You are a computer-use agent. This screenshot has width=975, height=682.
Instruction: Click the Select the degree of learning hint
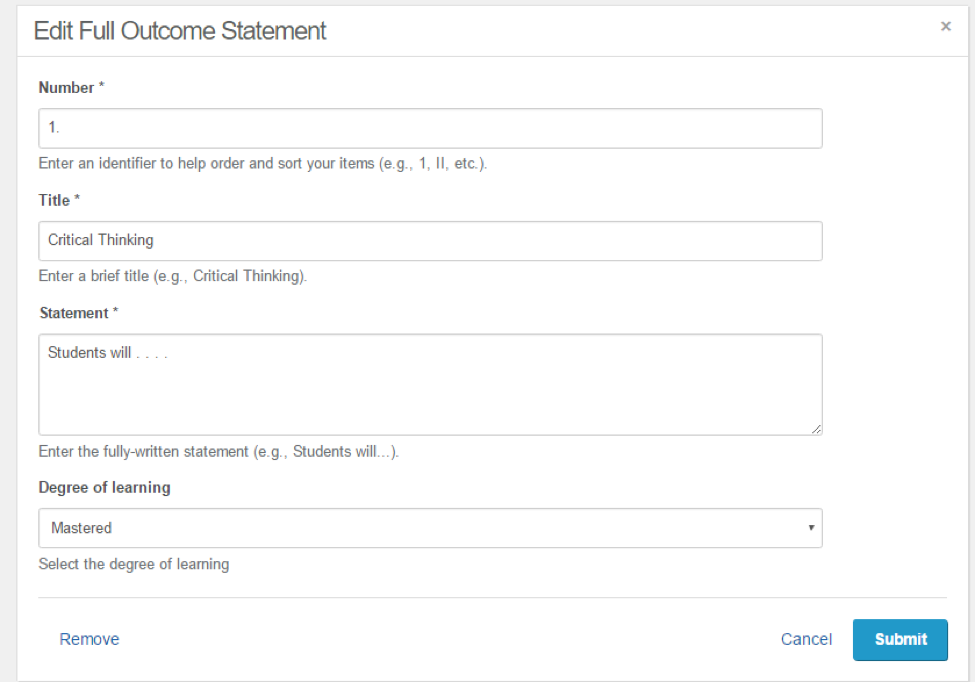click(x=134, y=564)
